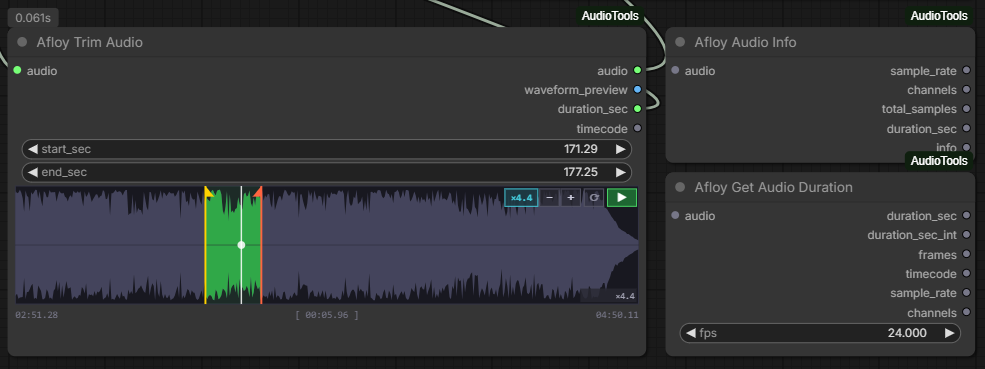Click the x4.4 zoom level button
Image resolution: width=985 pixels, height=369 pixels.
tap(521, 197)
